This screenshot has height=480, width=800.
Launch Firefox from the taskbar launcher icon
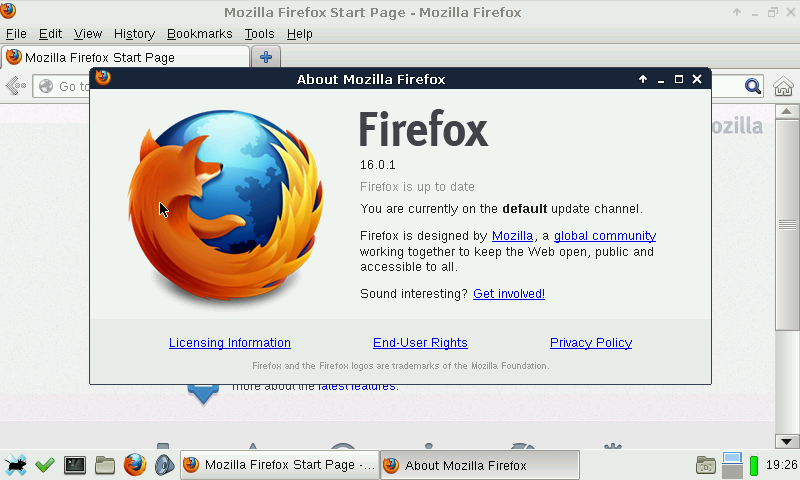point(135,465)
